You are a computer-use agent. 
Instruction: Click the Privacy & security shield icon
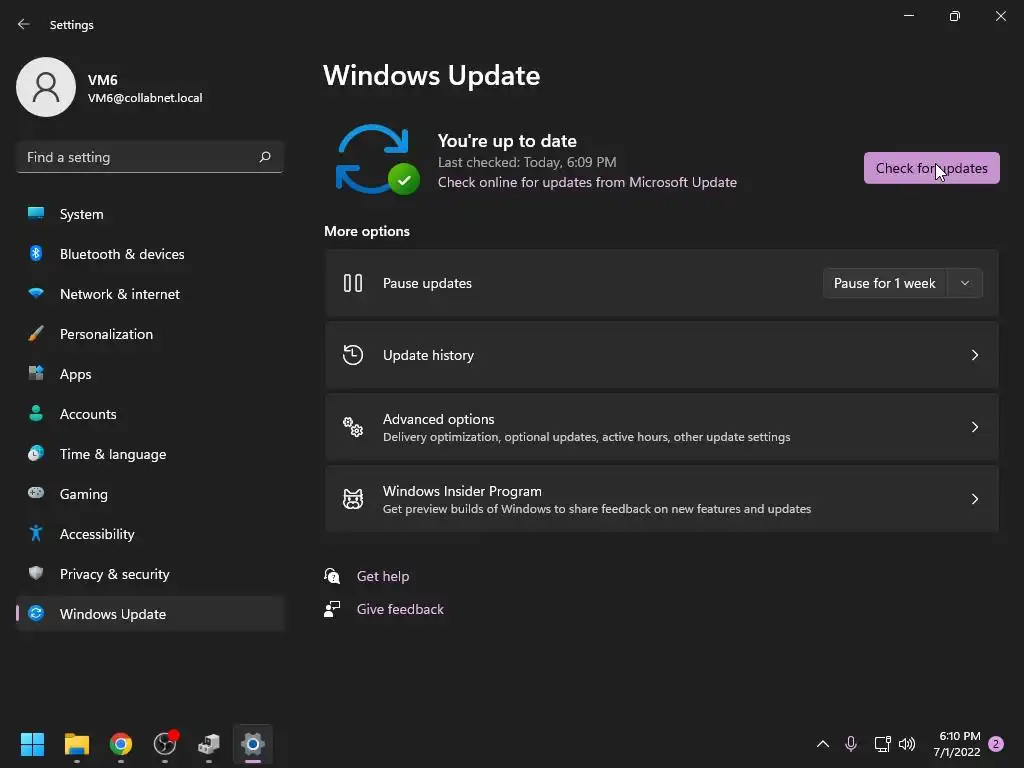point(36,573)
